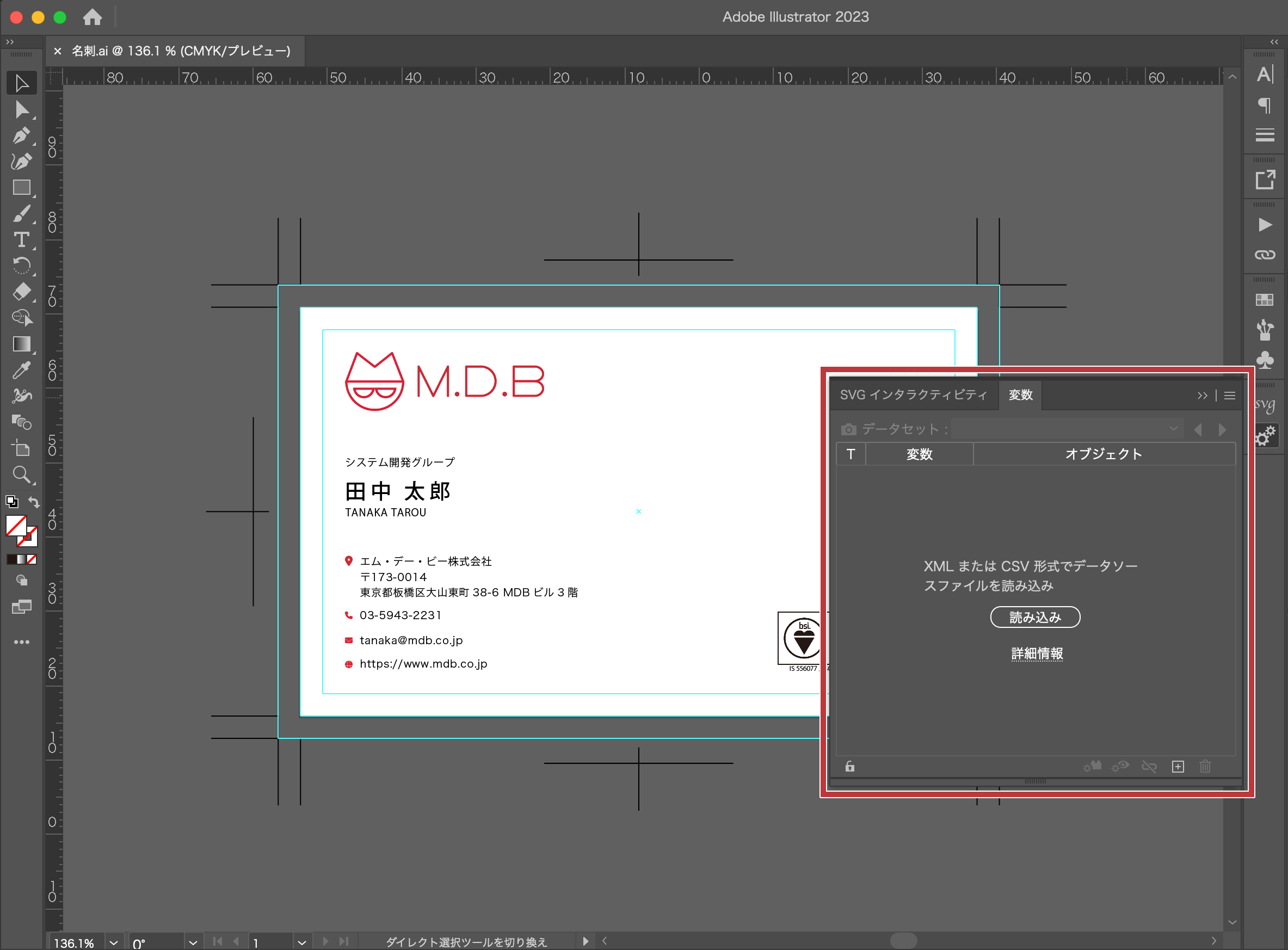Open the データセット dropdown

tap(1067, 429)
